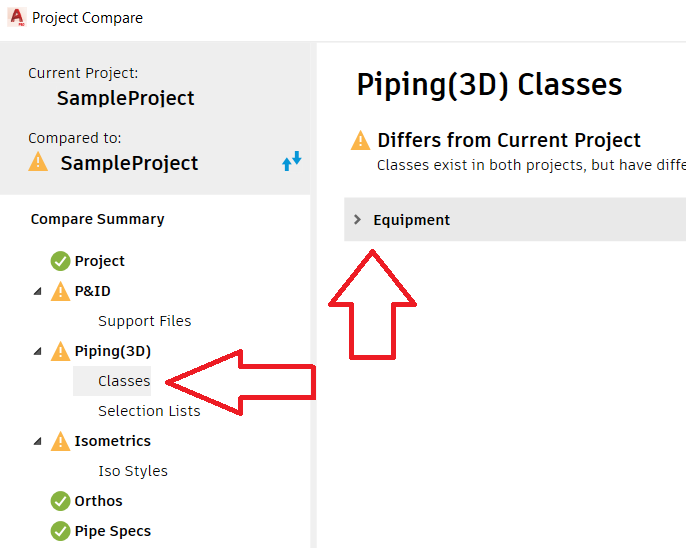
Task: Click the warning icon beside Isometrics
Action: pyautogui.click(x=60, y=441)
